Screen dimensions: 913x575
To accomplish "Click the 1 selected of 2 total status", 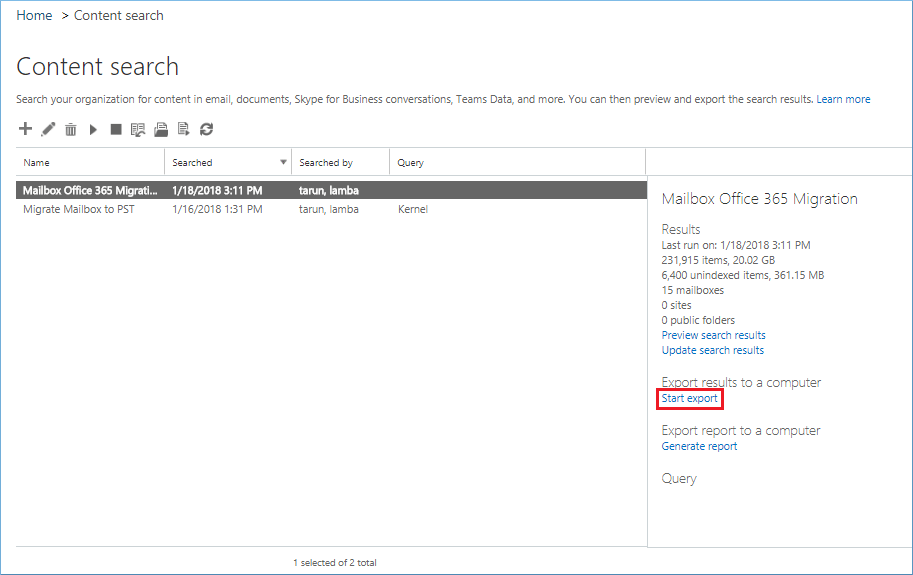I will tap(335, 563).
